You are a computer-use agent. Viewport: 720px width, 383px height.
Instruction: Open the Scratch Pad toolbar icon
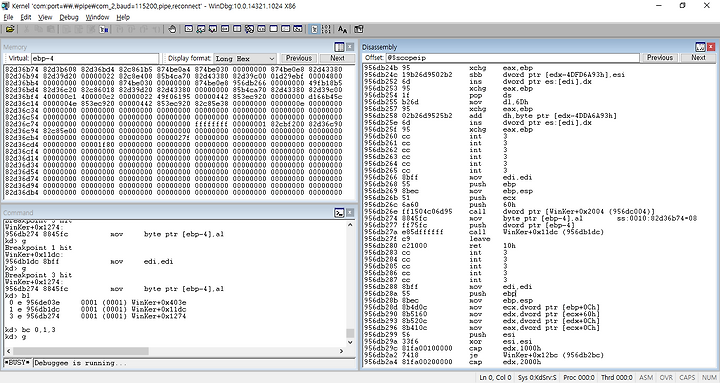pyautogui.click(x=274, y=29)
